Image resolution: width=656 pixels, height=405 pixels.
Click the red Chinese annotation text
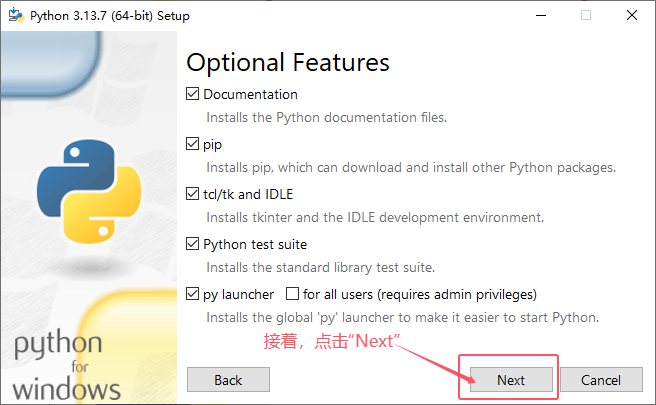click(332, 341)
